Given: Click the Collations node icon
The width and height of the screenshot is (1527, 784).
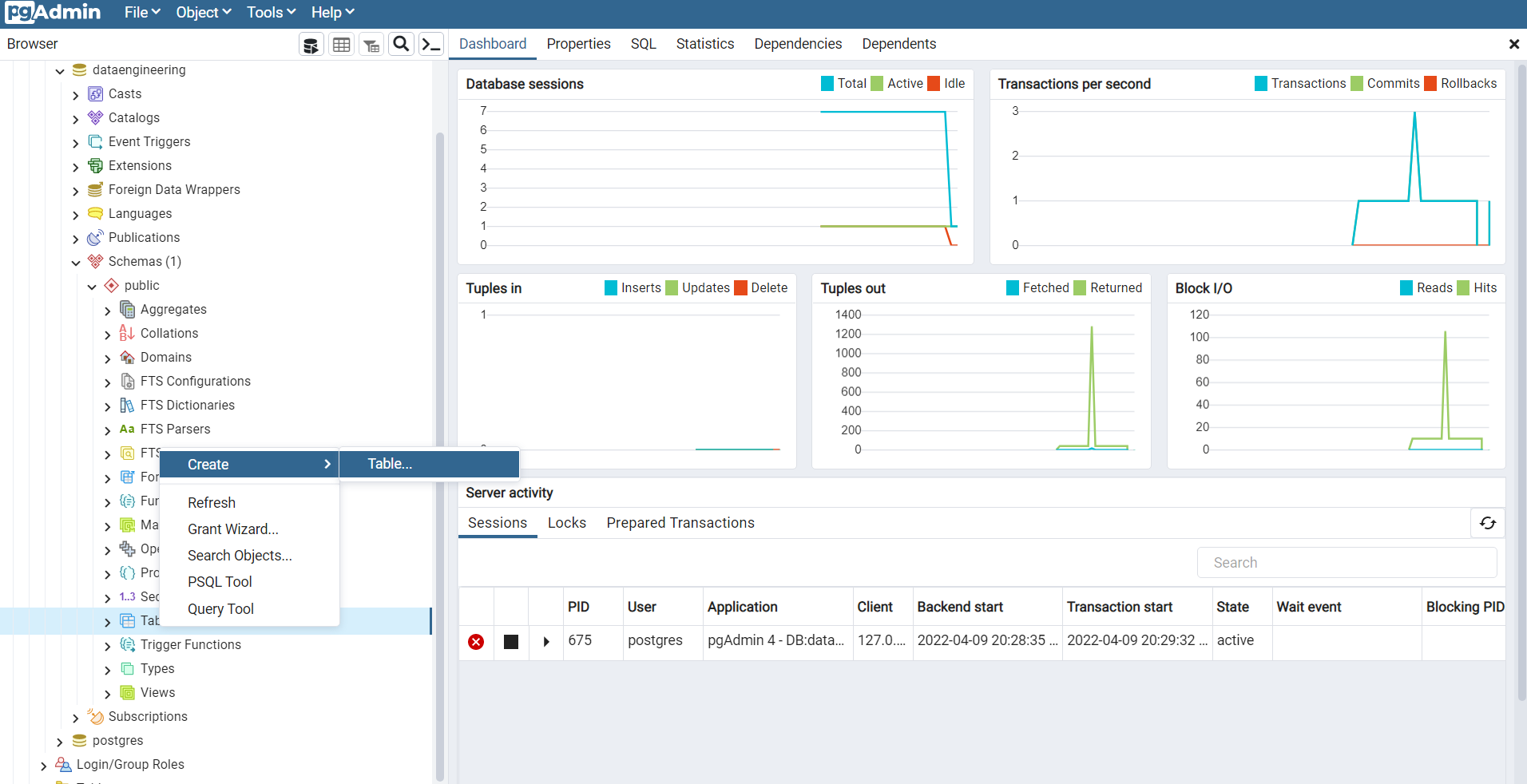Looking at the screenshot, I should pyautogui.click(x=127, y=334).
